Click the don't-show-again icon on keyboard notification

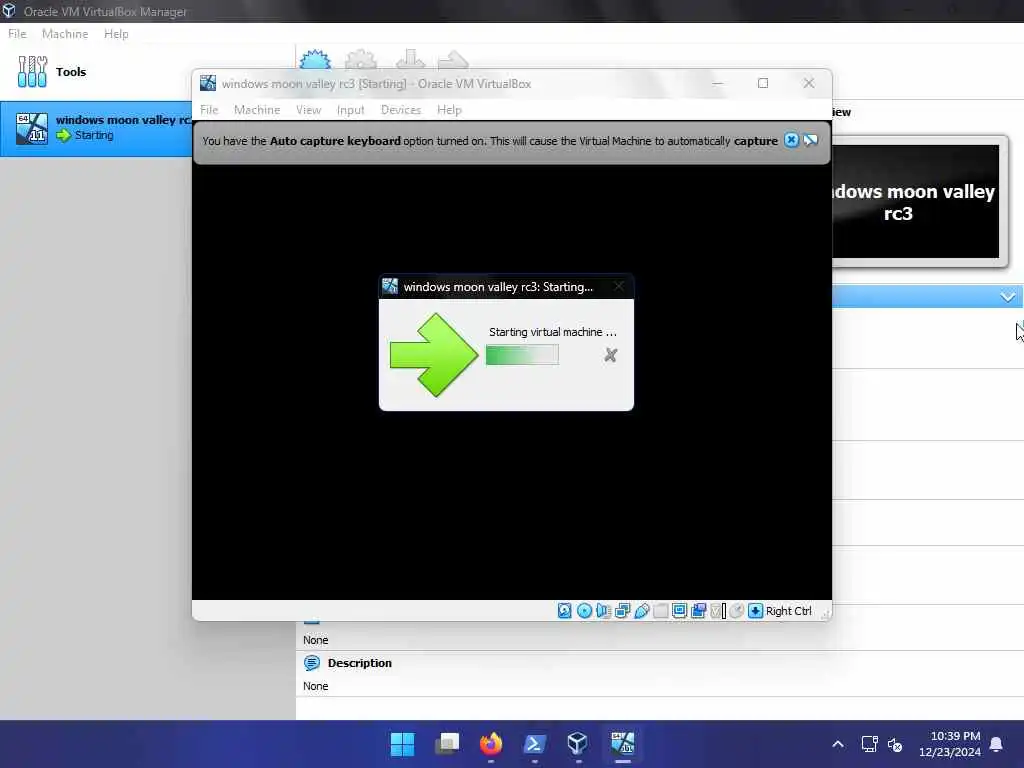[810, 140]
